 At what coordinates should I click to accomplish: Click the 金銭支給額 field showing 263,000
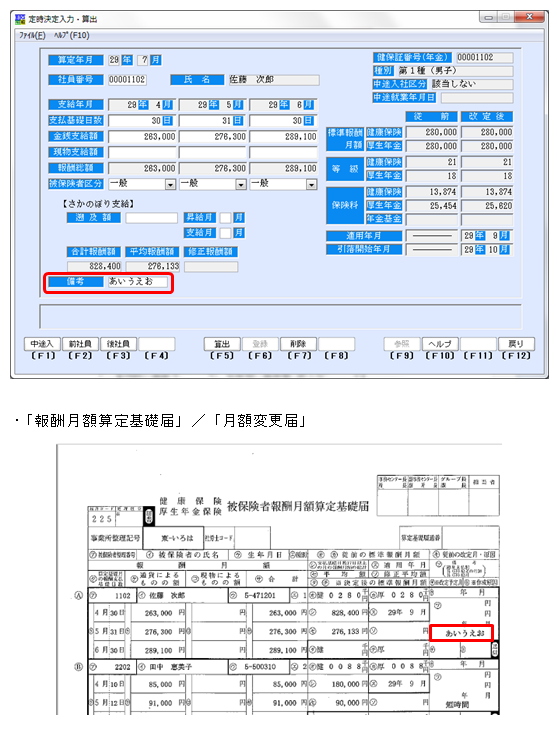click(143, 136)
